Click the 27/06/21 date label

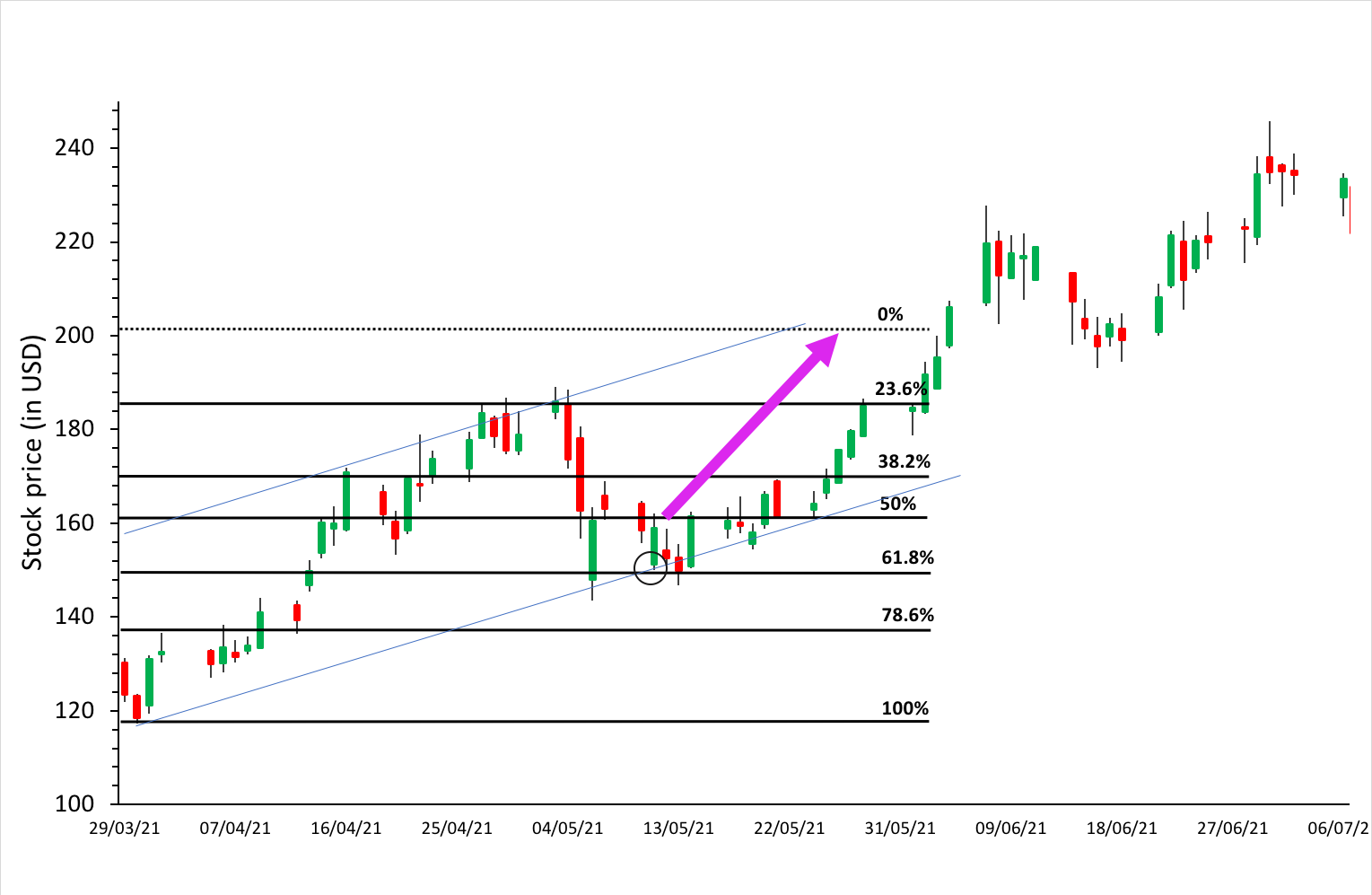[x=1233, y=829]
